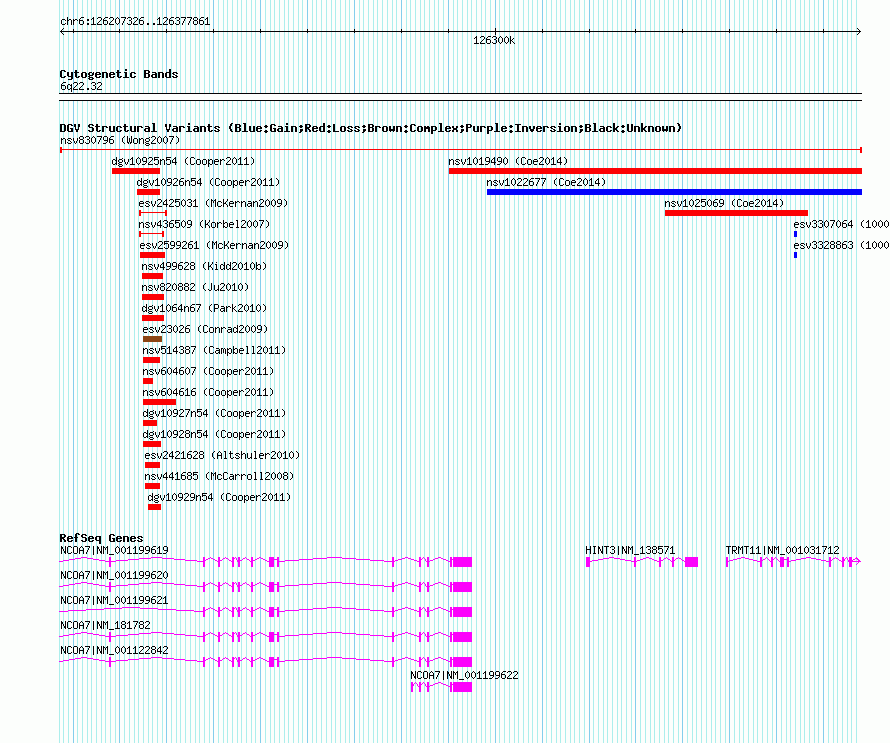Screen dimensions: 890x743
Task: Click the chr6:126207326..126377861 coordinates label
Action: click(x=135, y=21)
